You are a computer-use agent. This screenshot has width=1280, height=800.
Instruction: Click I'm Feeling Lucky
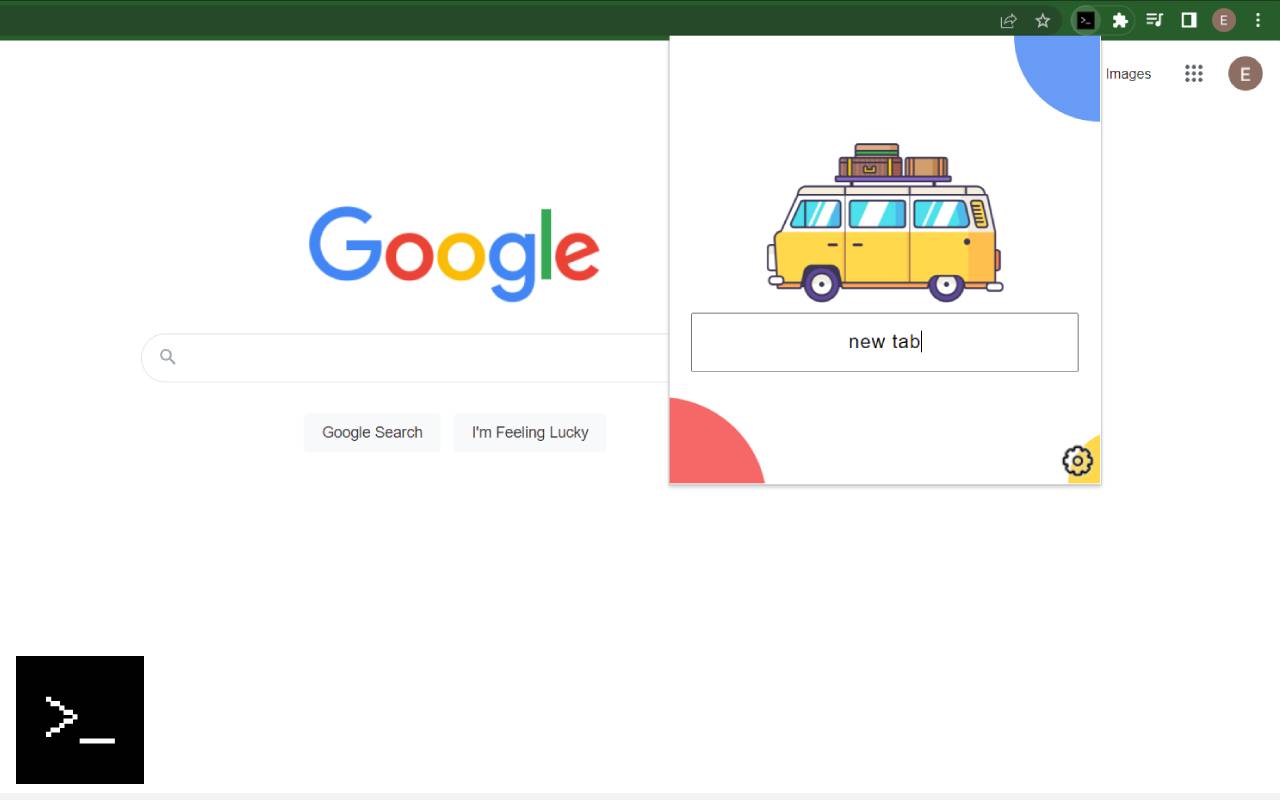(530, 432)
